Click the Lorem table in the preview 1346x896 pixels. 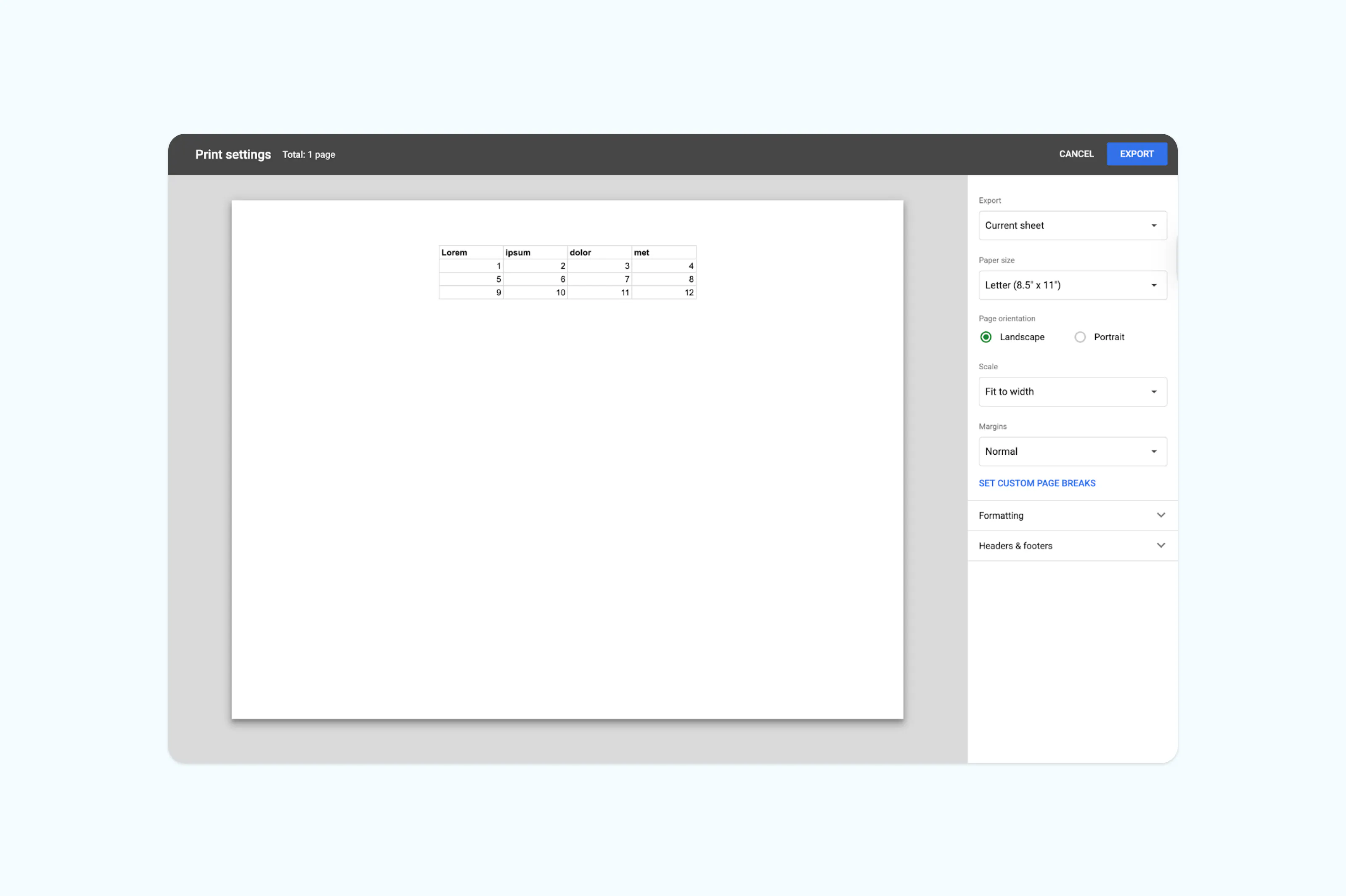pos(567,272)
